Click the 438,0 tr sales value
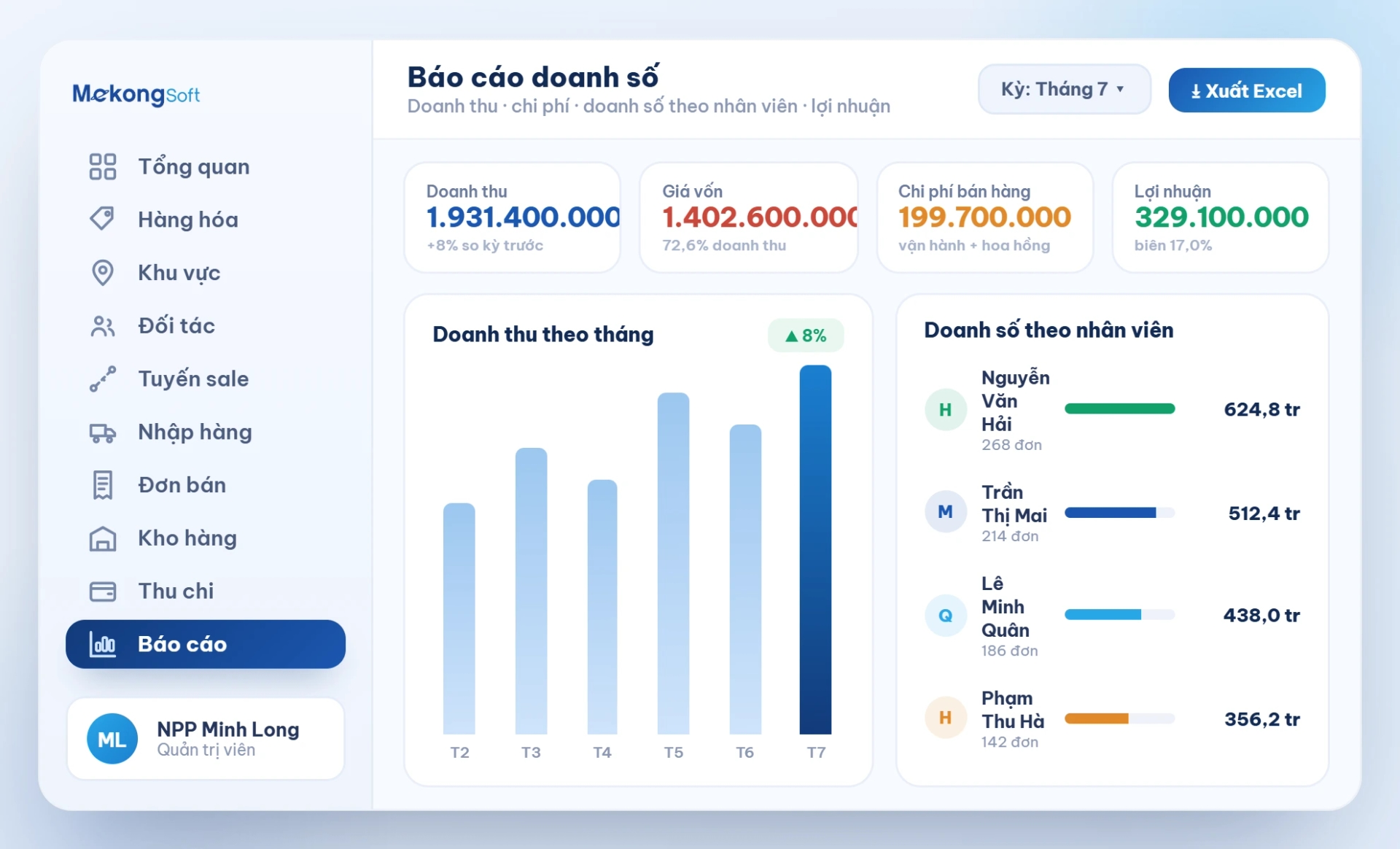The image size is (1400, 849). click(1261, 616)
